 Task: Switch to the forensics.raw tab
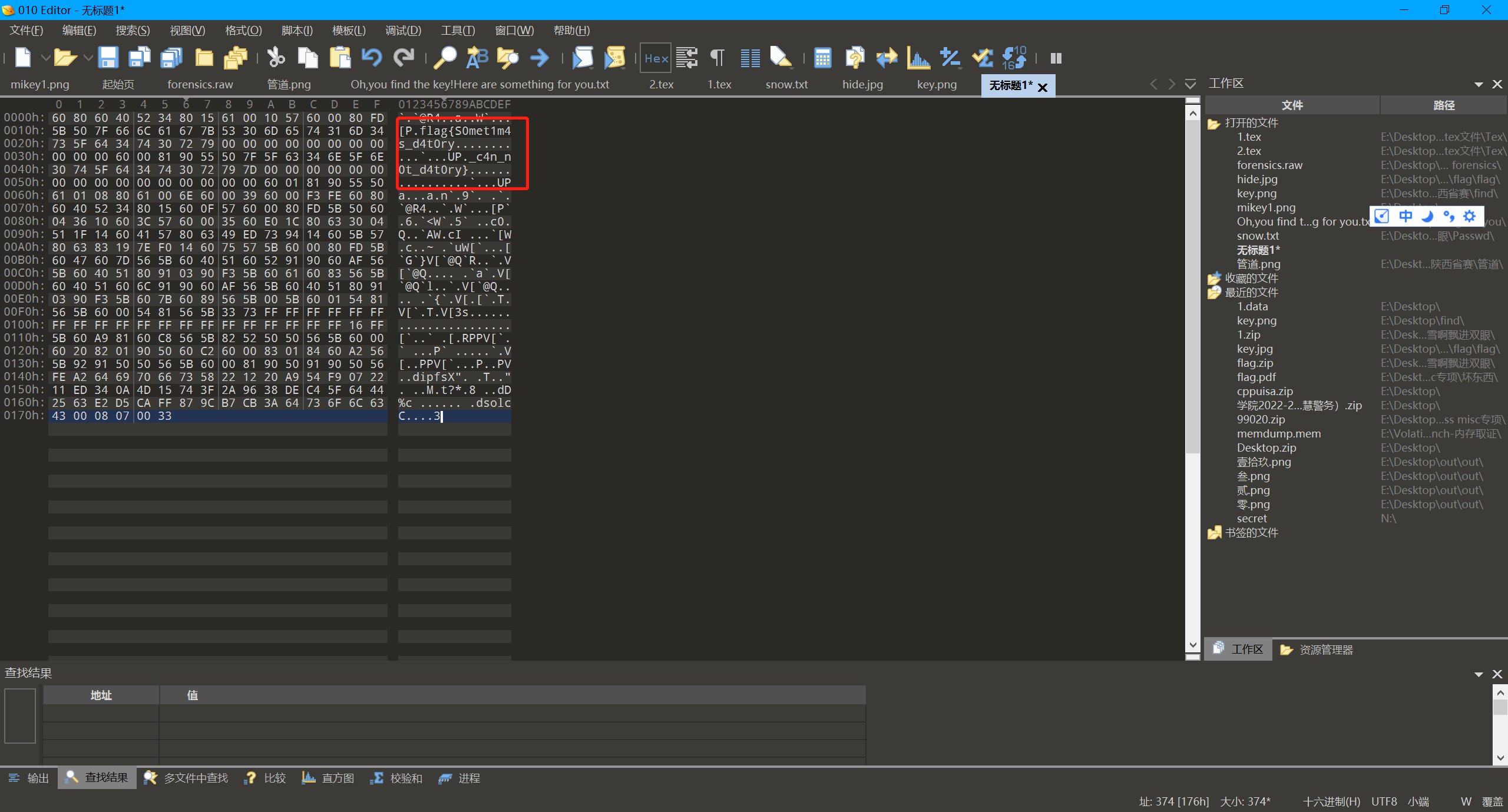click(x=200, y=84)
